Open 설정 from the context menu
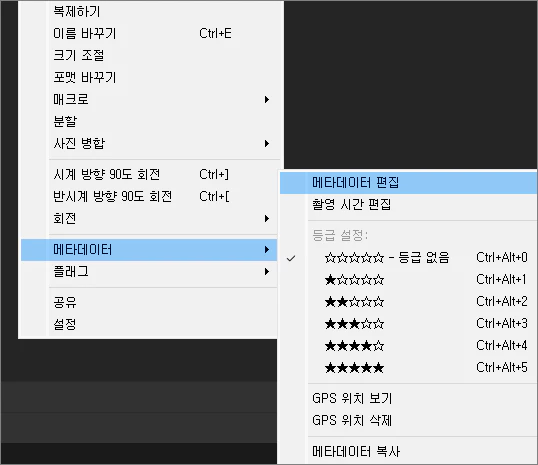The width and height of the screenshot is (538, 465). [149, 324]
